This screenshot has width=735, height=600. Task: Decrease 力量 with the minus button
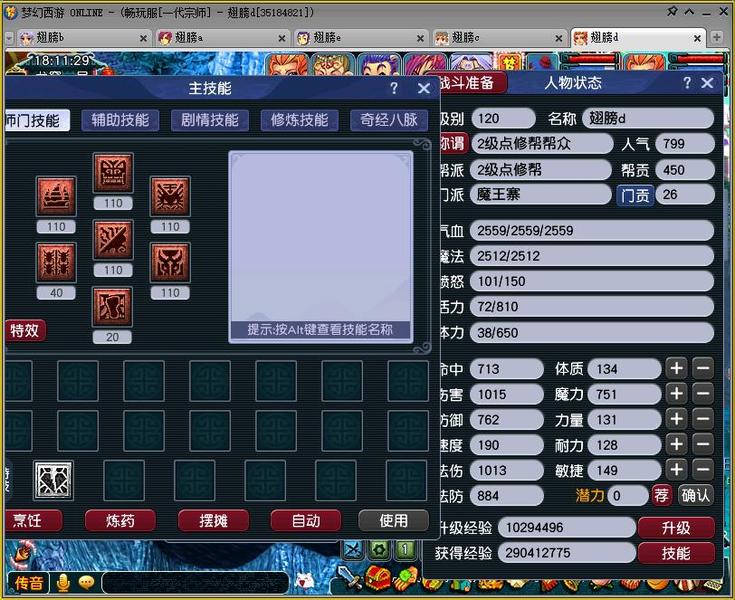click(703, 420)
